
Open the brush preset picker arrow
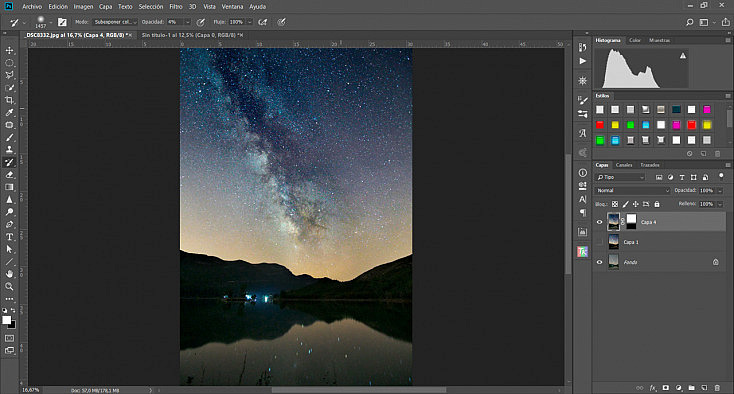(x=51, y=22)
